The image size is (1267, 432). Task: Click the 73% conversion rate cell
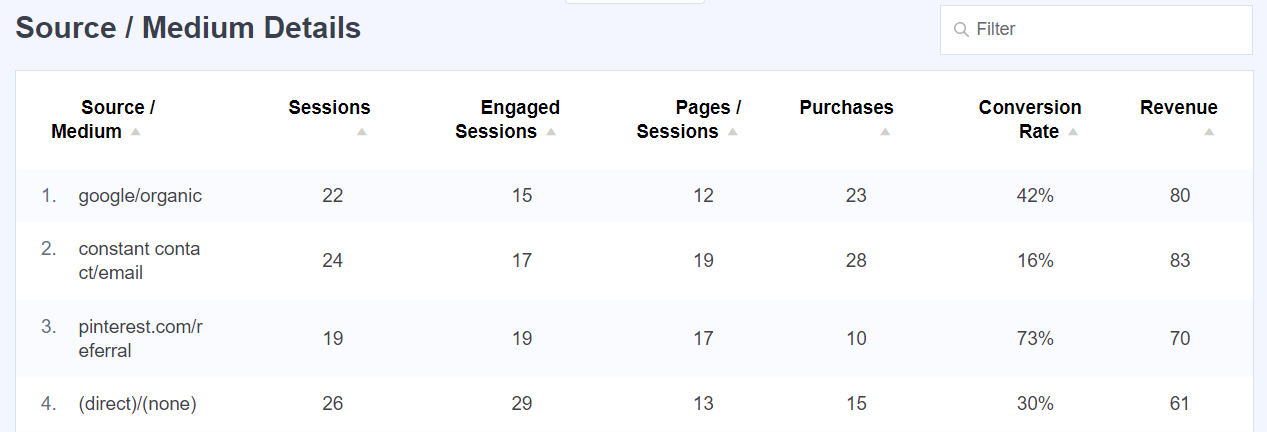pos(1034,339)
